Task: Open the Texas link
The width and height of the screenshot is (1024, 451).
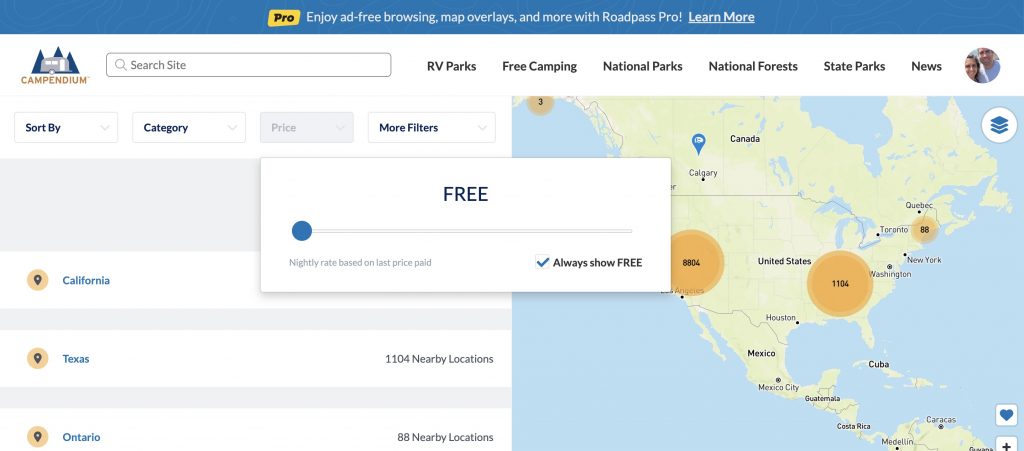Action: point(76,358)
